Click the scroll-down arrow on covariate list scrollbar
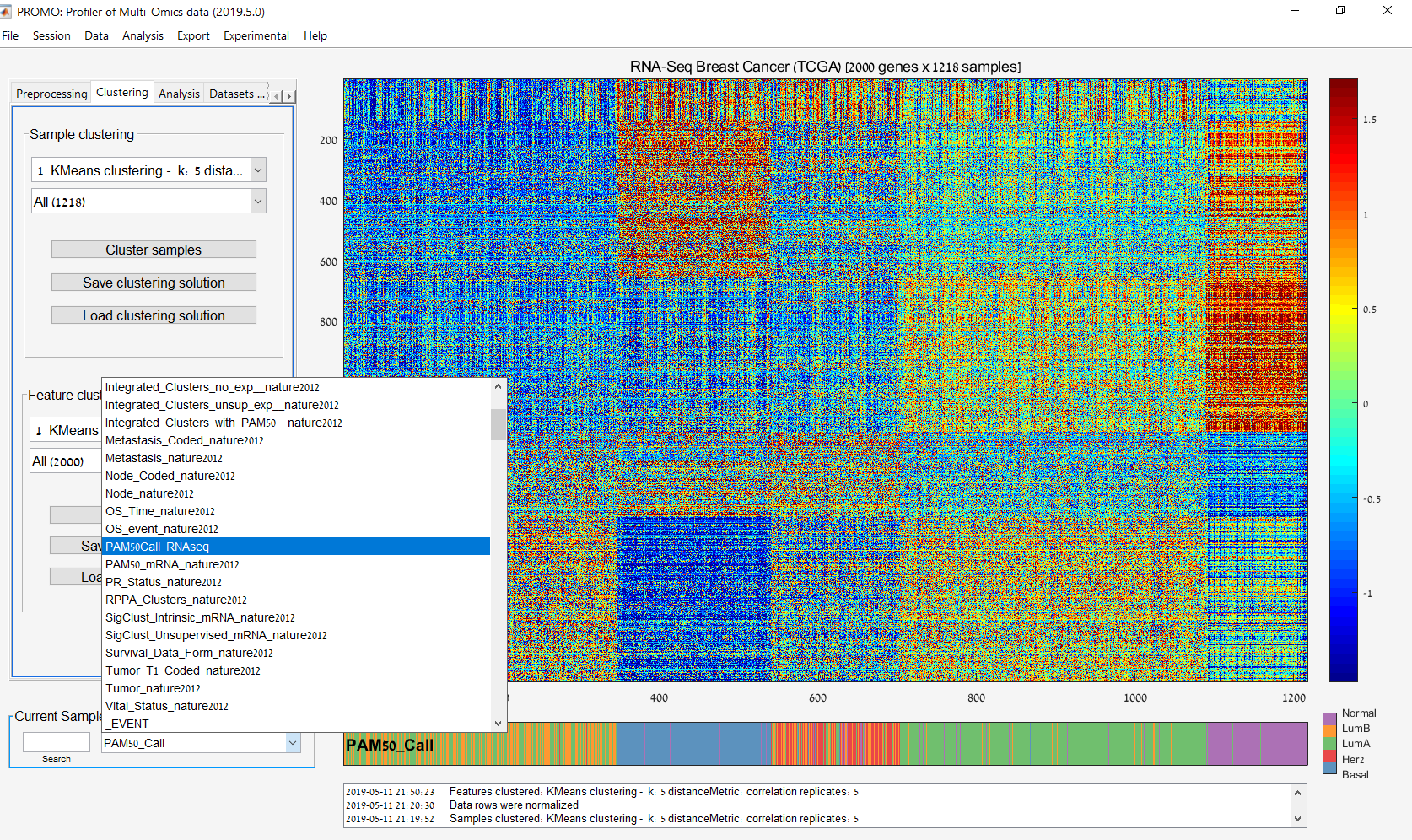This screenshot has width=1412, height=840. [x=498, y=723]
